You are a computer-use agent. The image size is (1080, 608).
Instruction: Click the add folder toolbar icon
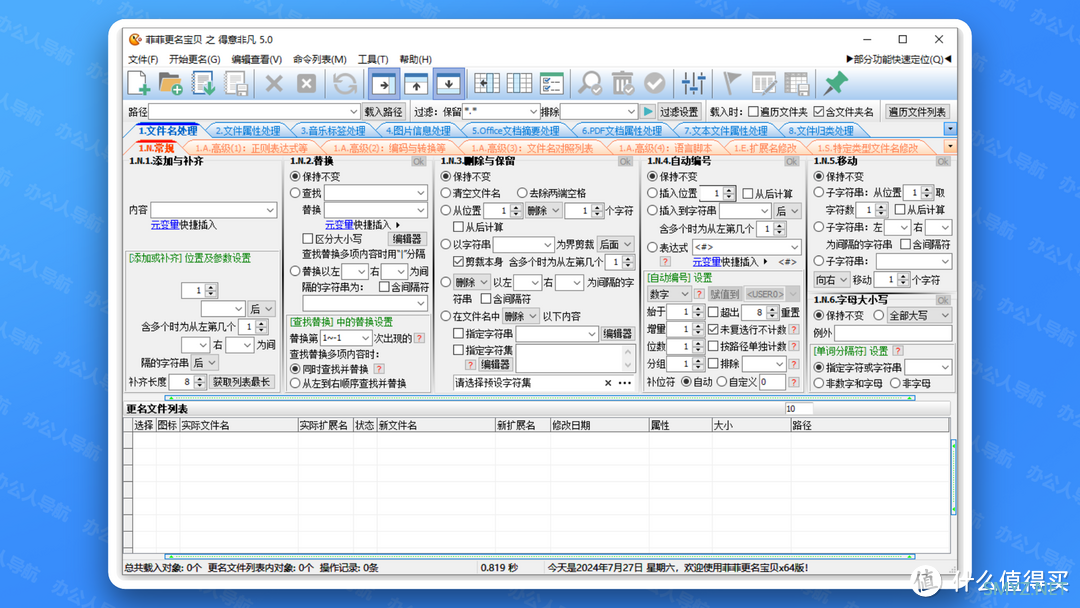click(x=171, y=83)
